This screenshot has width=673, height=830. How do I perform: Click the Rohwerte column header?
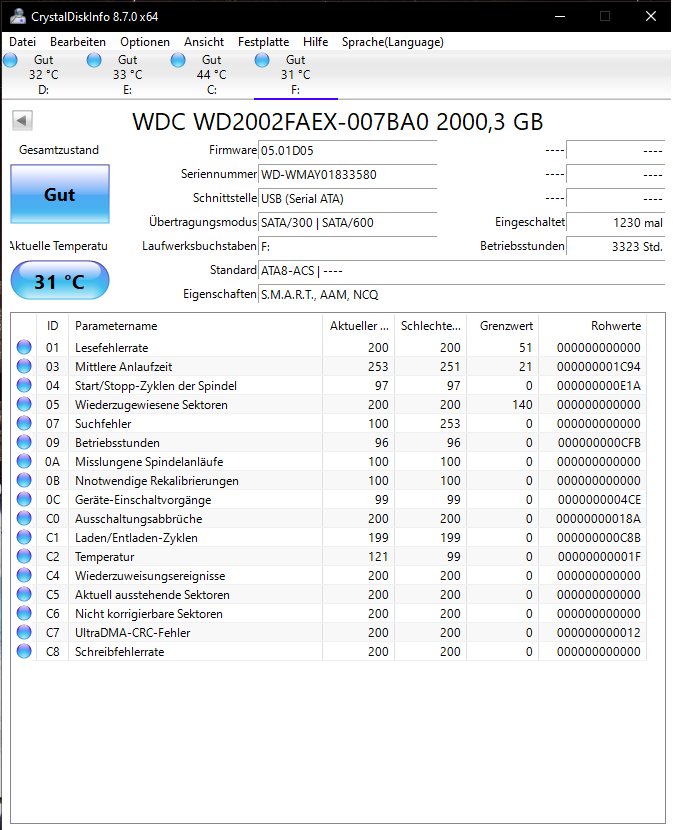(x=593, y=326)
